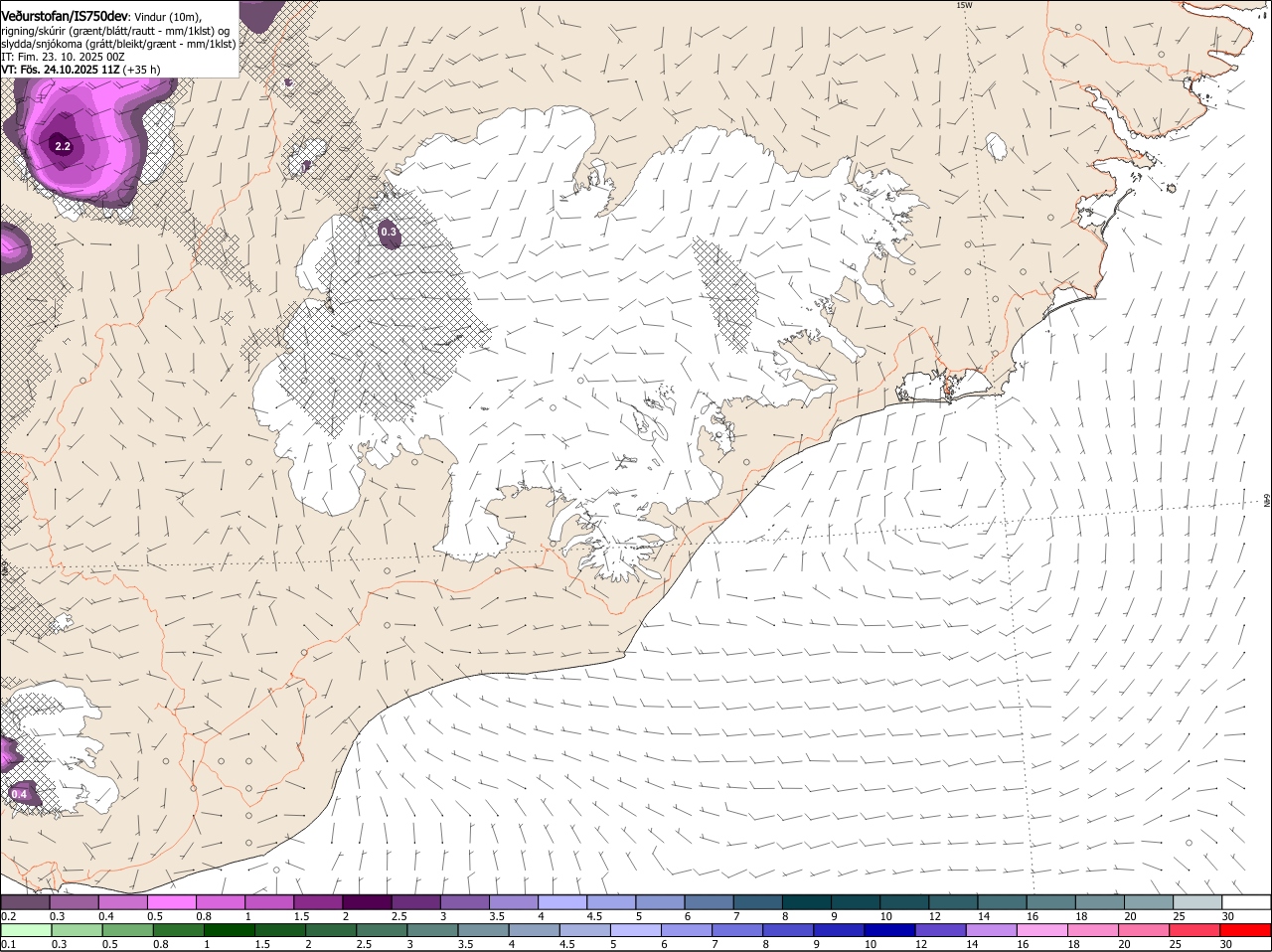Pick the red lower legend swatch after 30
This screenshot has width=1272, height=952.
pyautogui.click(x=1246, y=930)
